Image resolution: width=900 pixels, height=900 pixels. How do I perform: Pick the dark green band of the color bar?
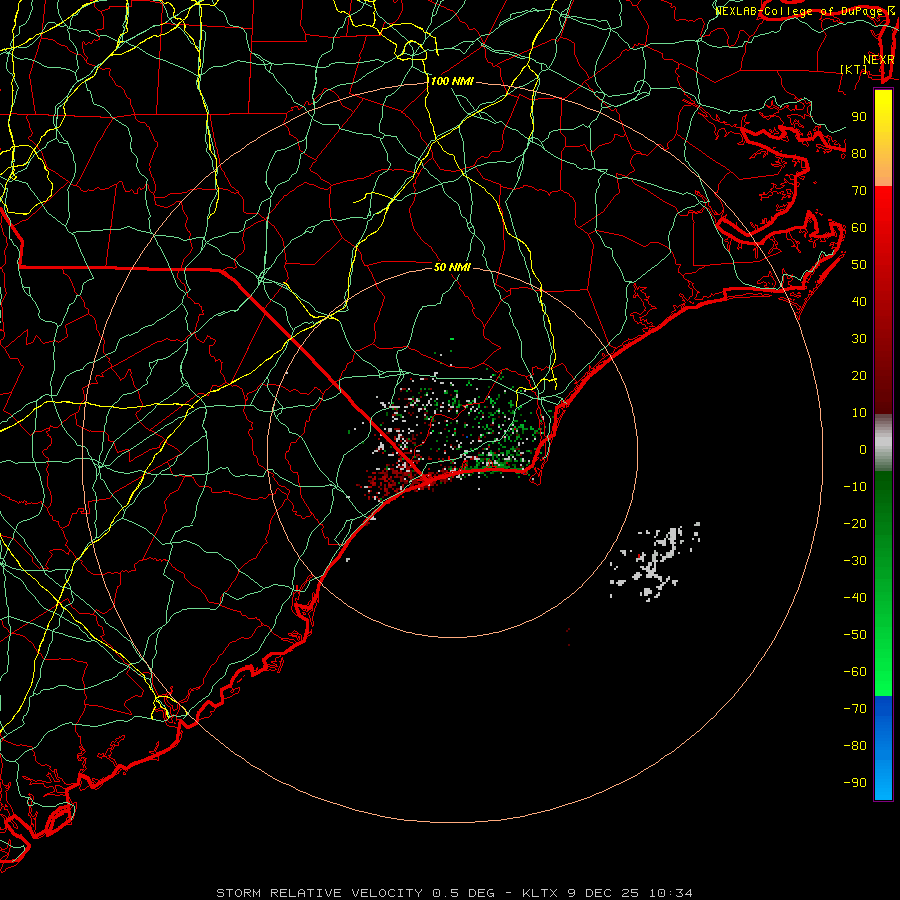pos(883,505)
